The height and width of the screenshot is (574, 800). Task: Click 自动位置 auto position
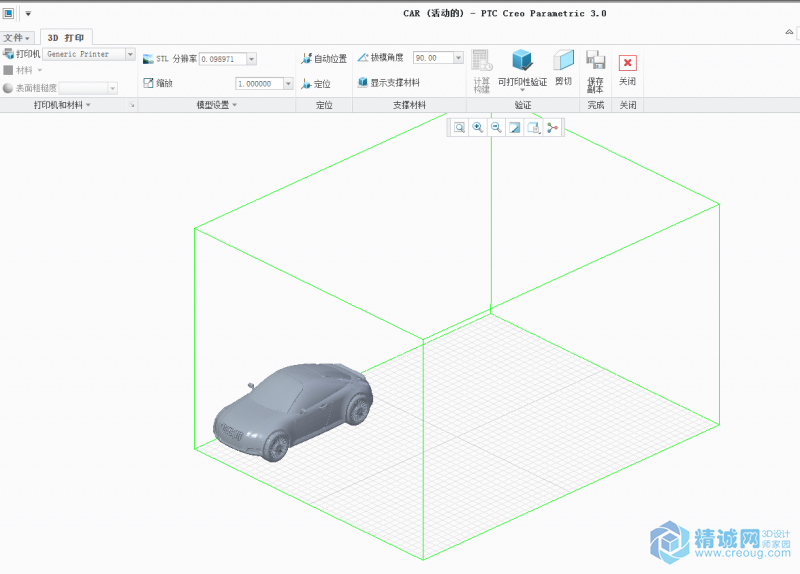click(x=324, y=59)
